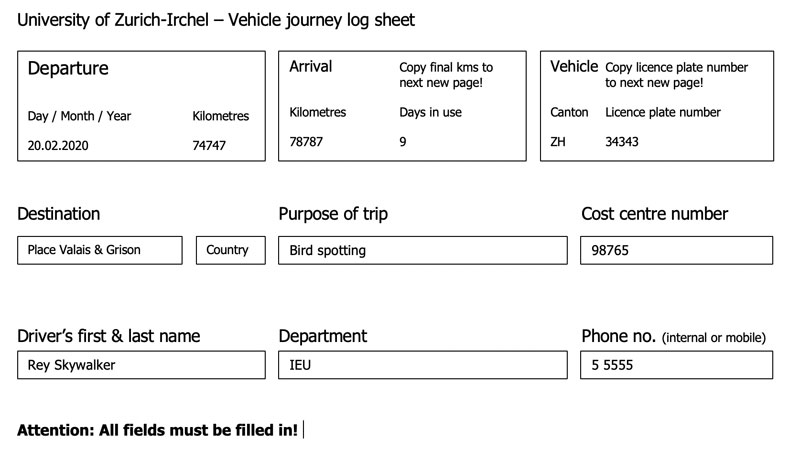Screen dimensions: 800x449
Task: Click the Arrival section heading
Action: click(310, 67)
